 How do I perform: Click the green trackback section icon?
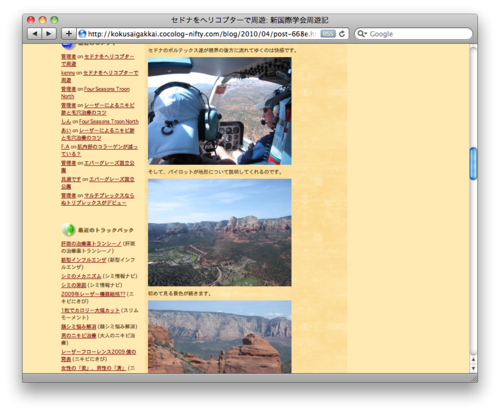coord(68,230)
